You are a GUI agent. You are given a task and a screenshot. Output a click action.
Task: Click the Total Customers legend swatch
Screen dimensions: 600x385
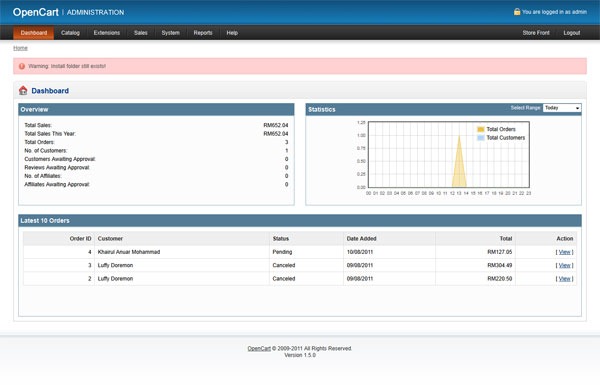pyautogui.click(x=481, y=138)
